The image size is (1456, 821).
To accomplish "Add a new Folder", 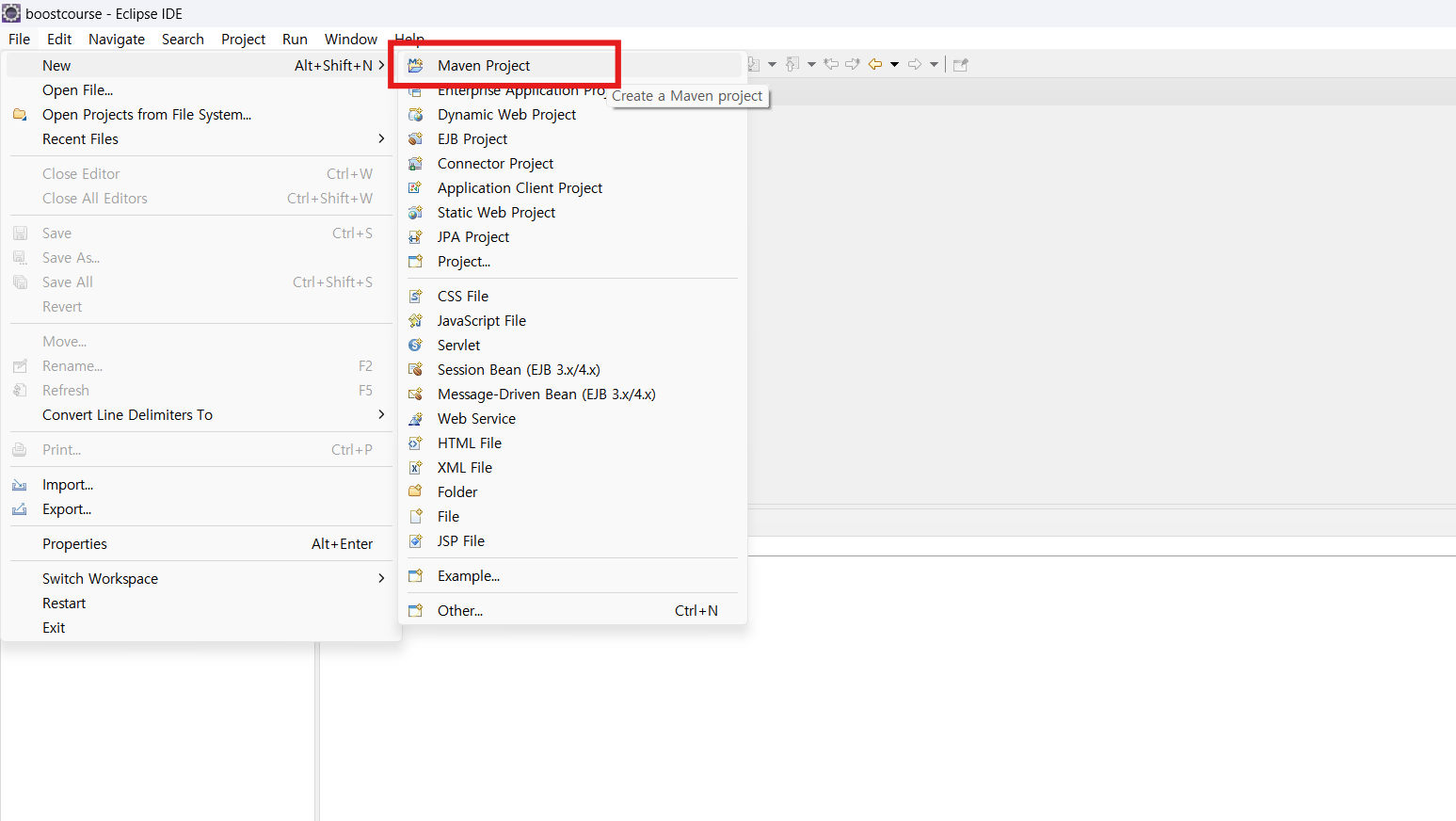I will (x=572, y=492).
